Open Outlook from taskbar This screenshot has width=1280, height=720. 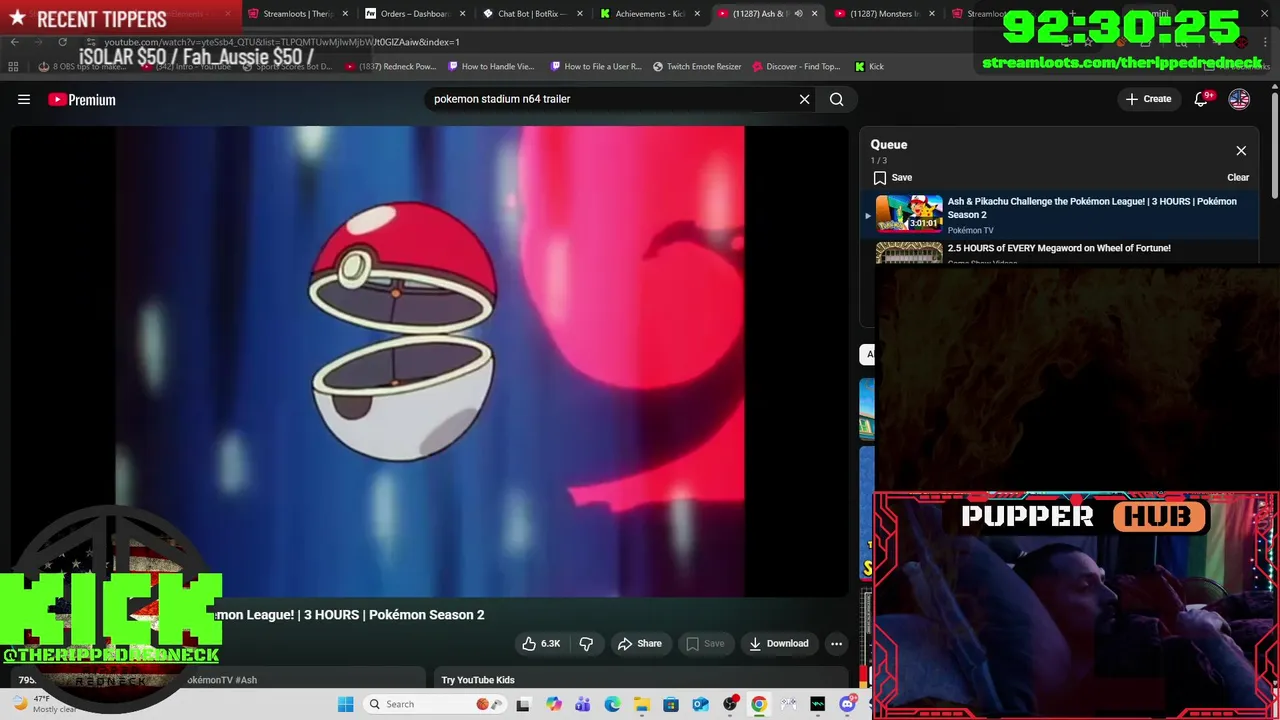coord(701,704)
